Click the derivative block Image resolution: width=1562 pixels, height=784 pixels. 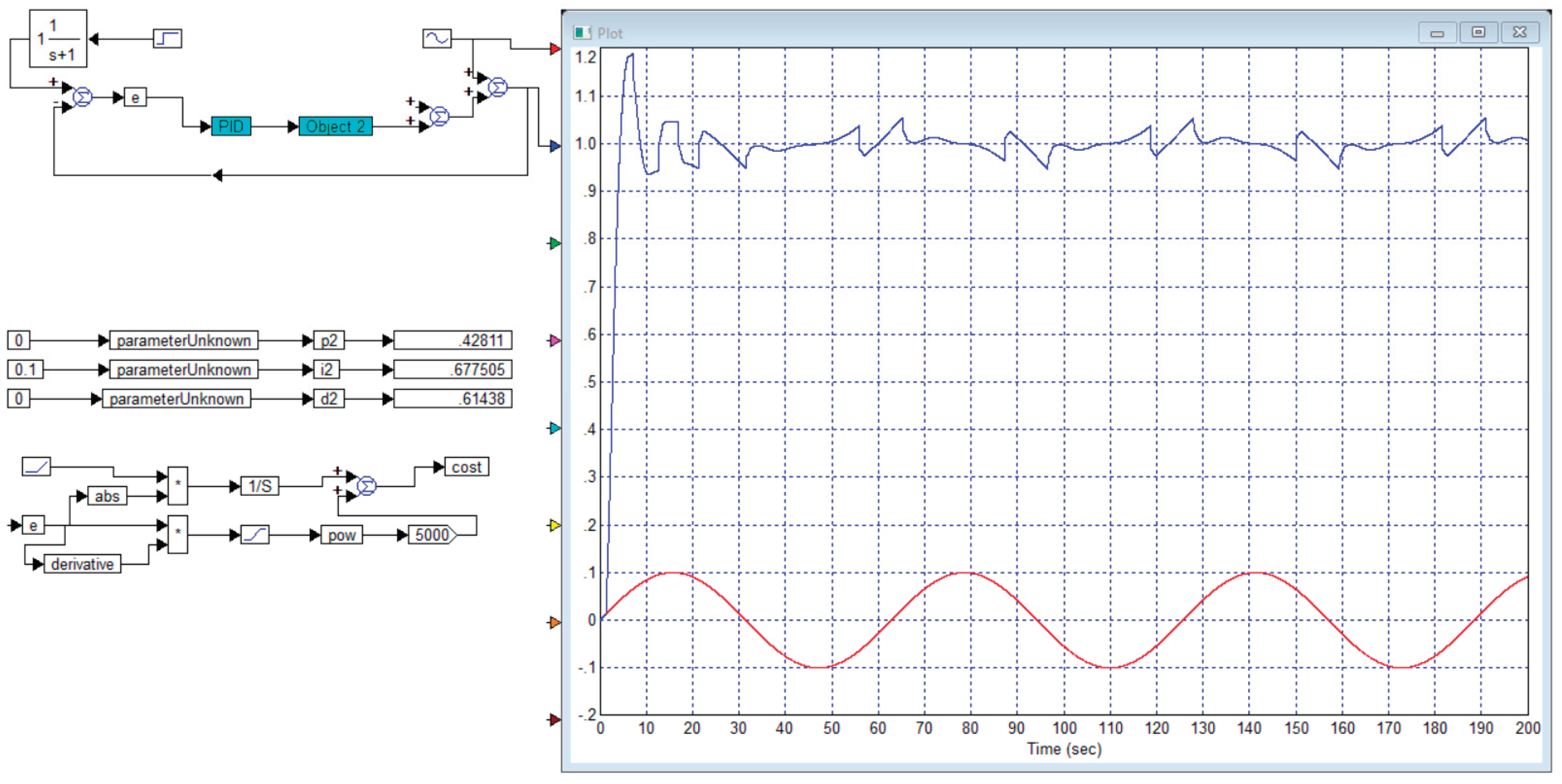click(82, 564)
